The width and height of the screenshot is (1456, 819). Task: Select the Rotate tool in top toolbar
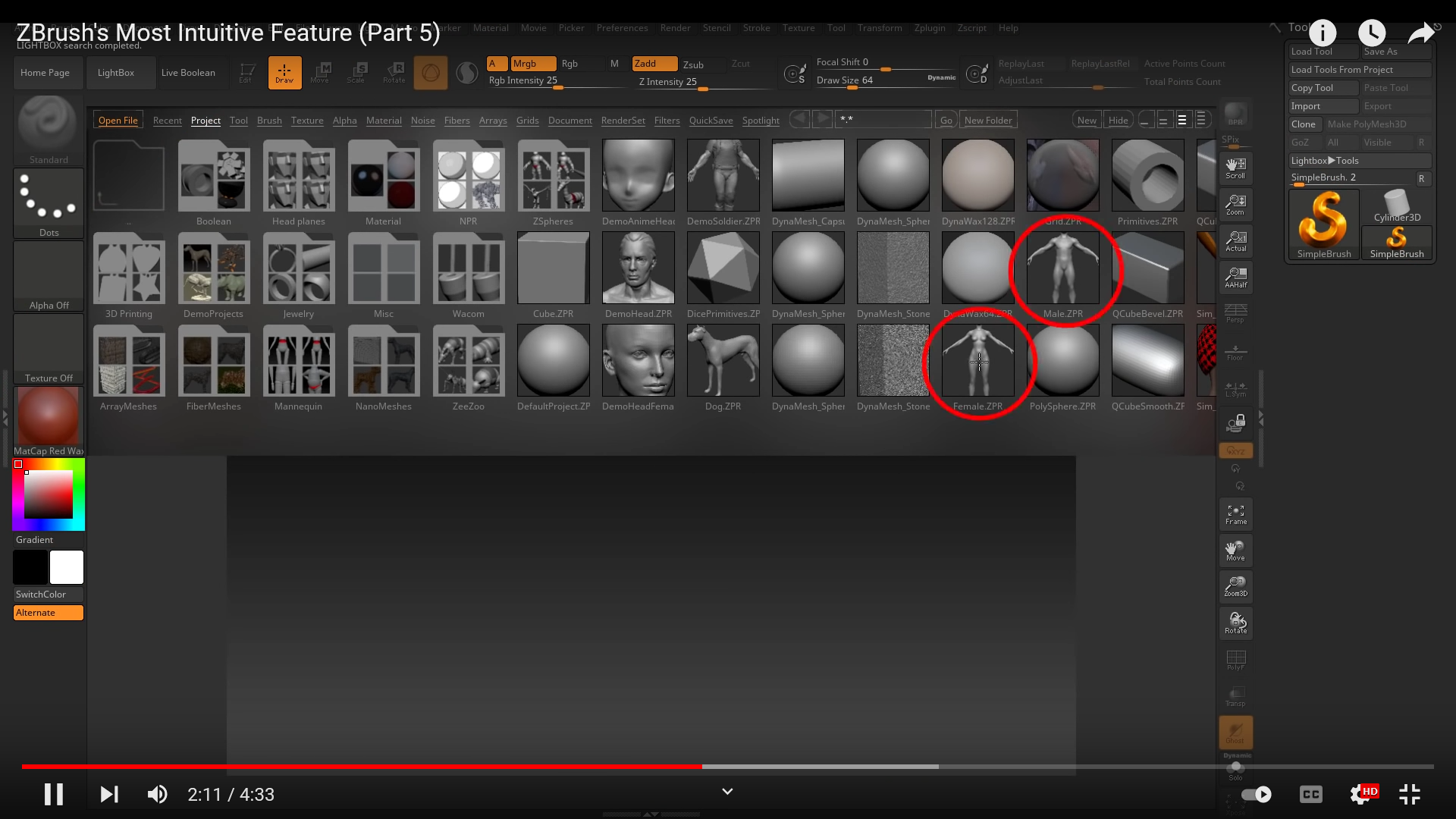click(x=394, y=73)
